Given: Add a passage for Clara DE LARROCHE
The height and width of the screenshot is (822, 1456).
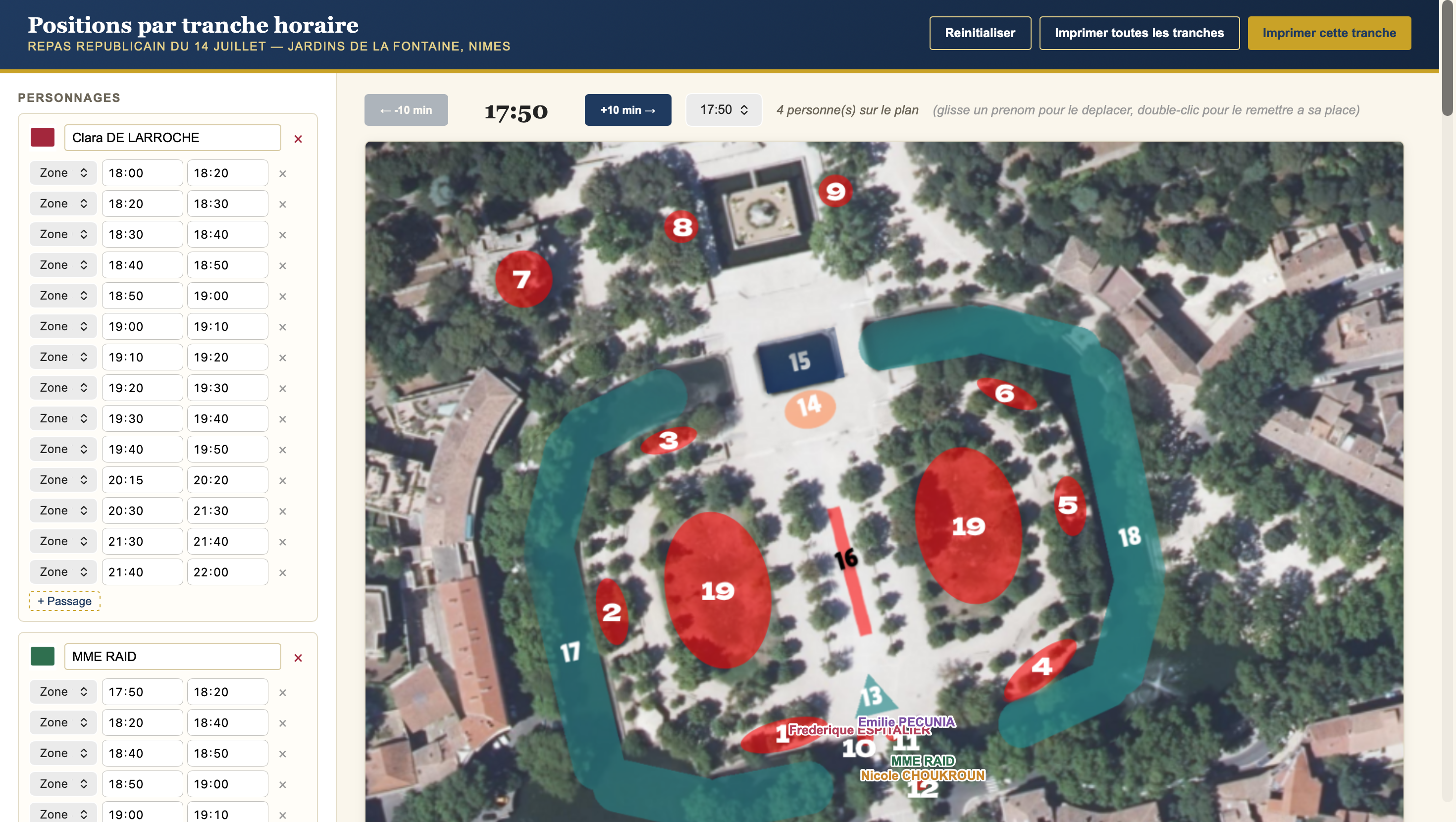Looking at the screenshot, I should [64, 601].
